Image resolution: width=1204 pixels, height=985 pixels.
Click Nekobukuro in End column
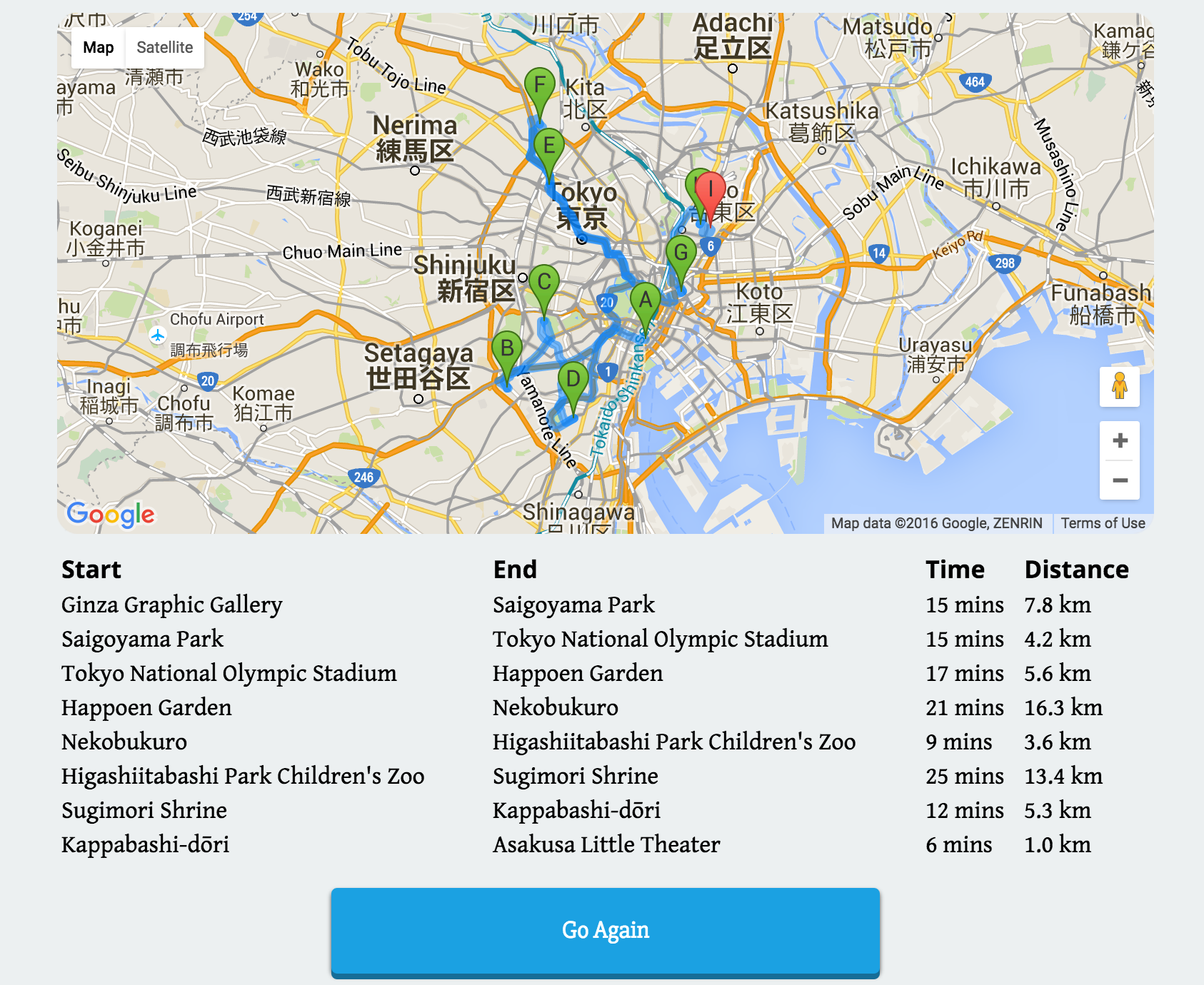pos(556,708)
